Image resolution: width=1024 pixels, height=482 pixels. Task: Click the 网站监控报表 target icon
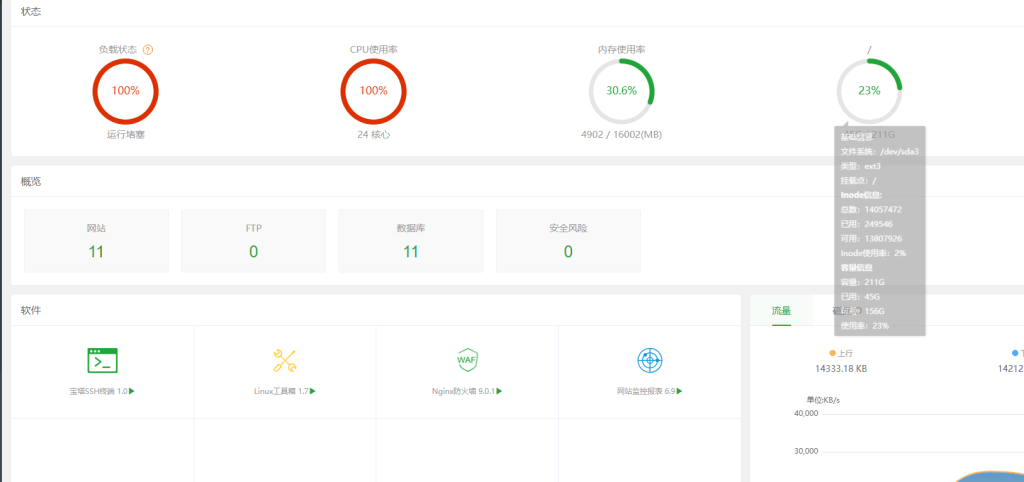tap(649, 360)
